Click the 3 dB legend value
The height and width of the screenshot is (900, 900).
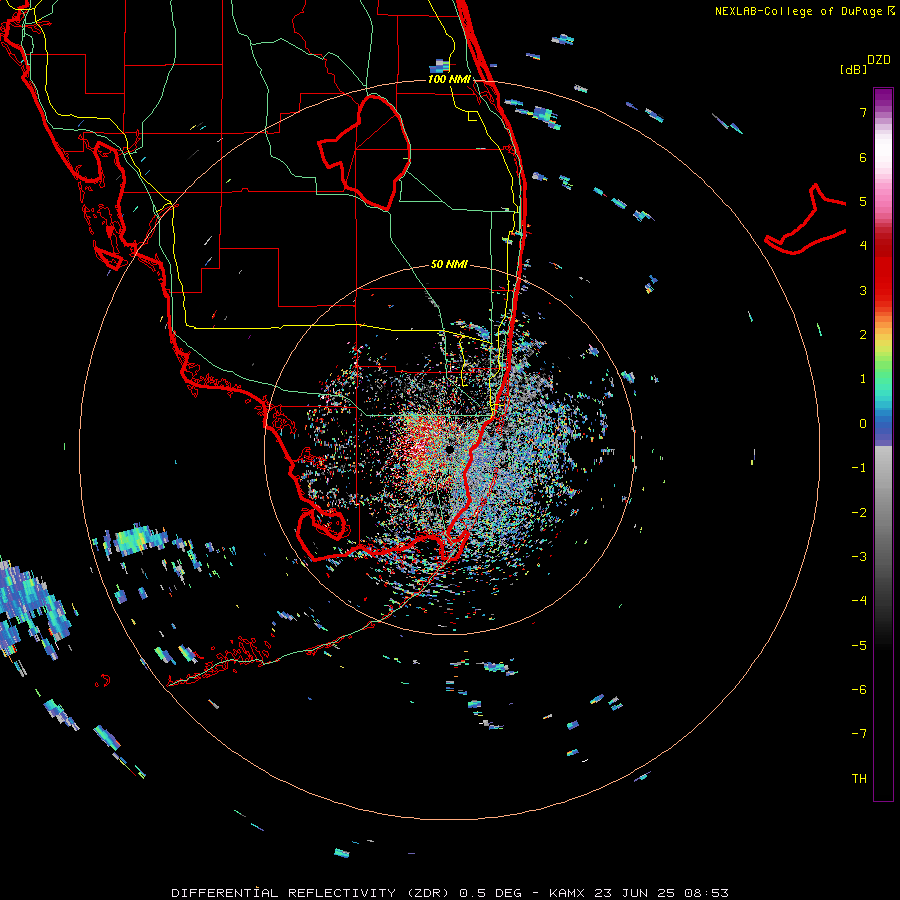(x=863, y=290)
